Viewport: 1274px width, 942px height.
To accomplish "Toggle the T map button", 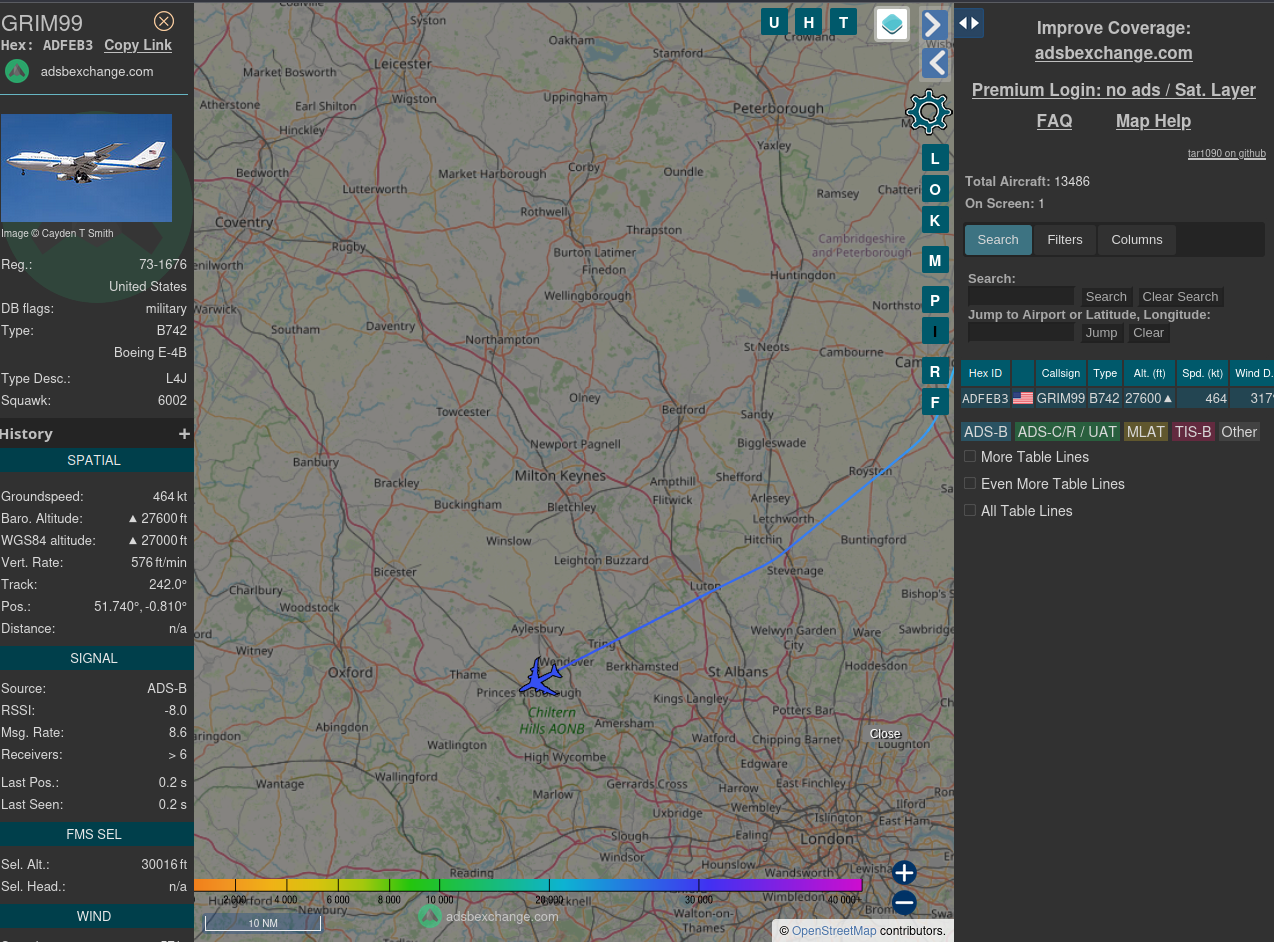I will (x=844, y=22).
